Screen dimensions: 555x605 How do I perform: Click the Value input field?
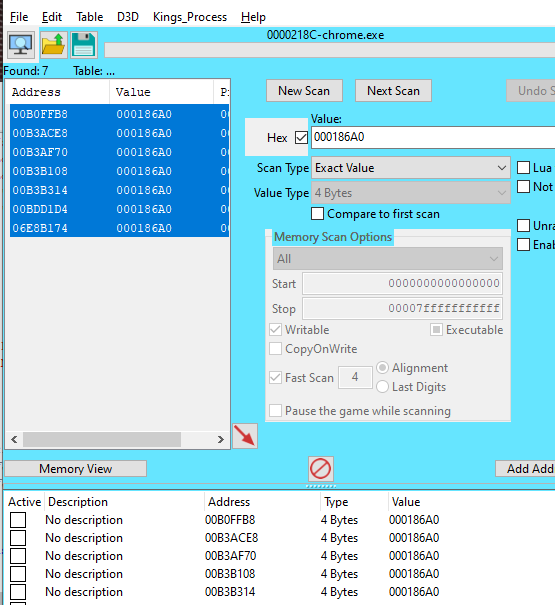(433, 137)
